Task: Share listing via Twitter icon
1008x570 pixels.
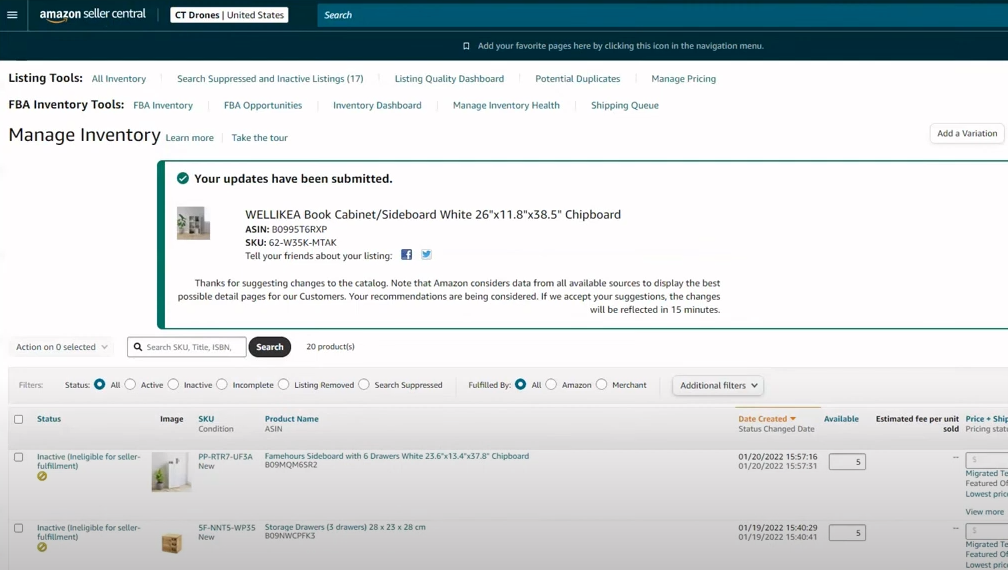Action: 426,255
